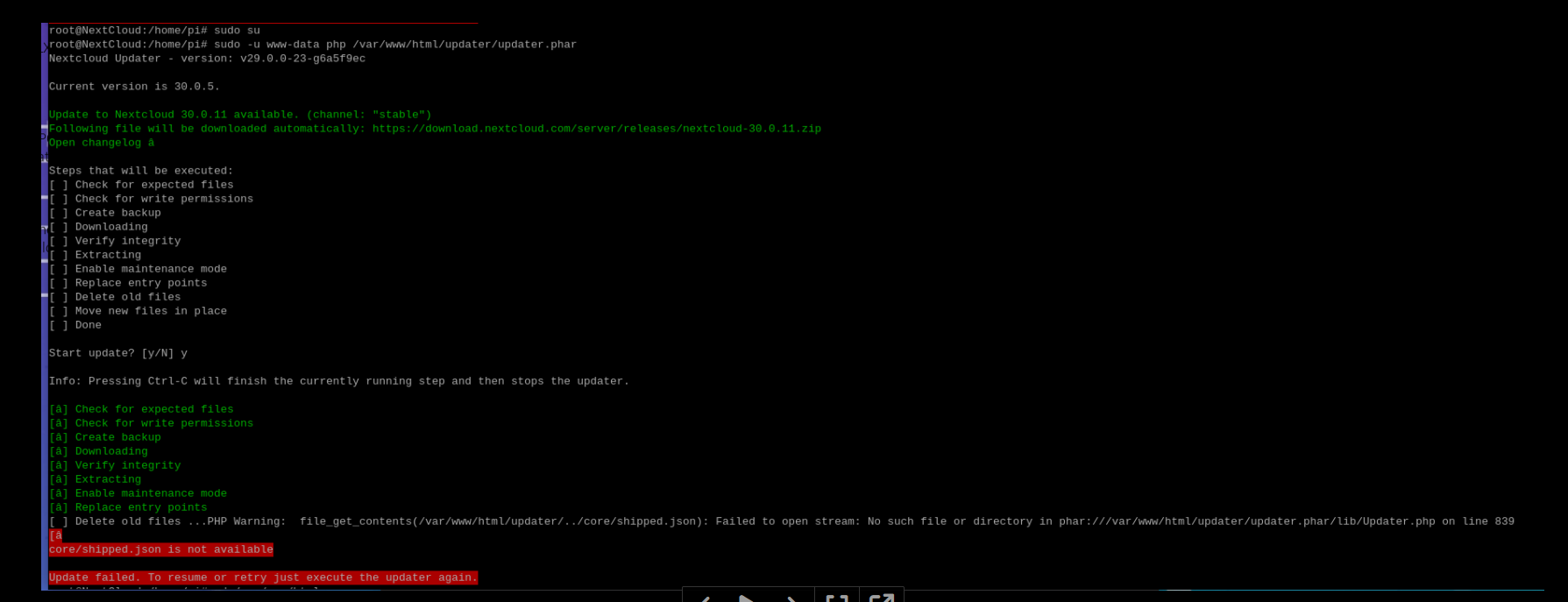Viewport: 1568px width, 602px height.
Task: Click unchecked '[ ] Create backup' step
Action: click(x=105, y=213)
